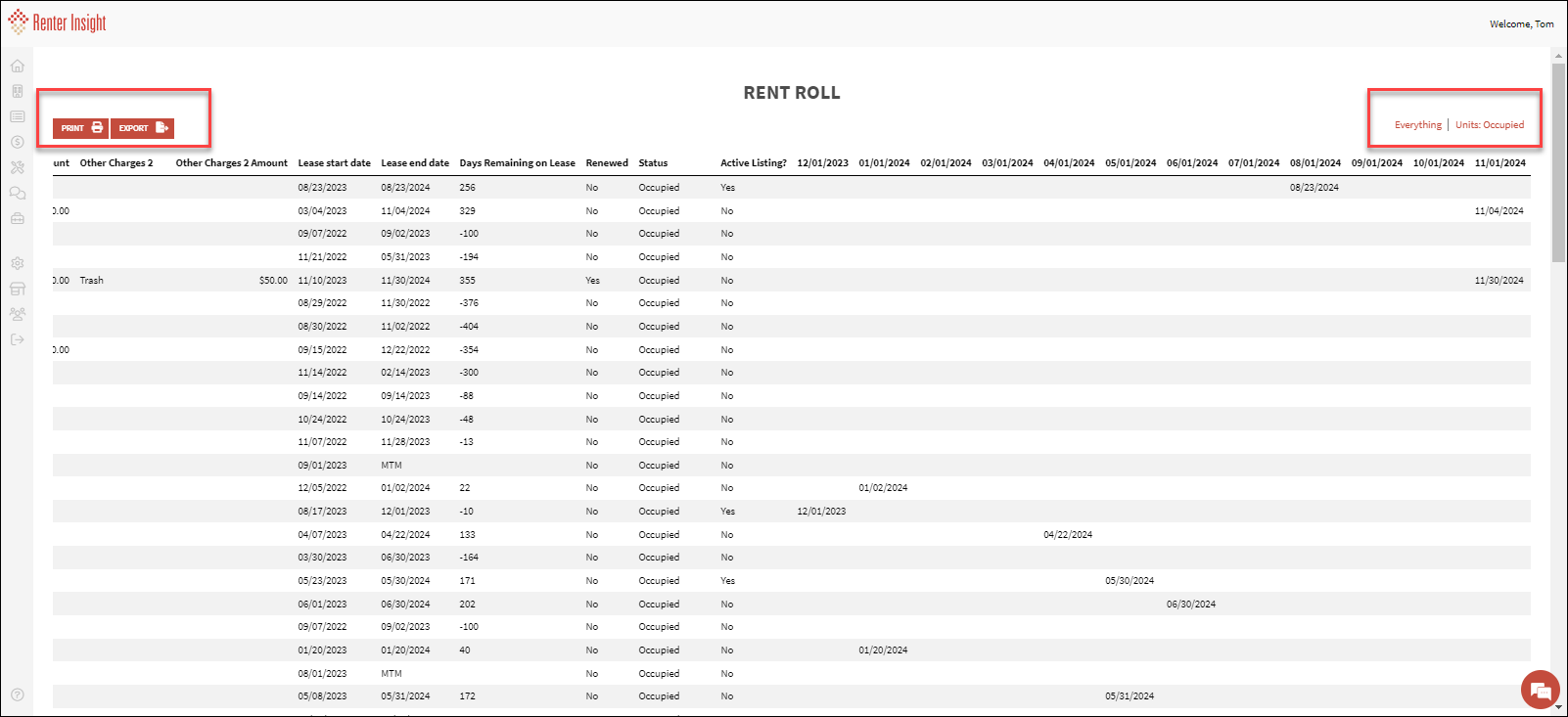Click MTM cell for 09/01/2023 lease

(x=392, y=466)
